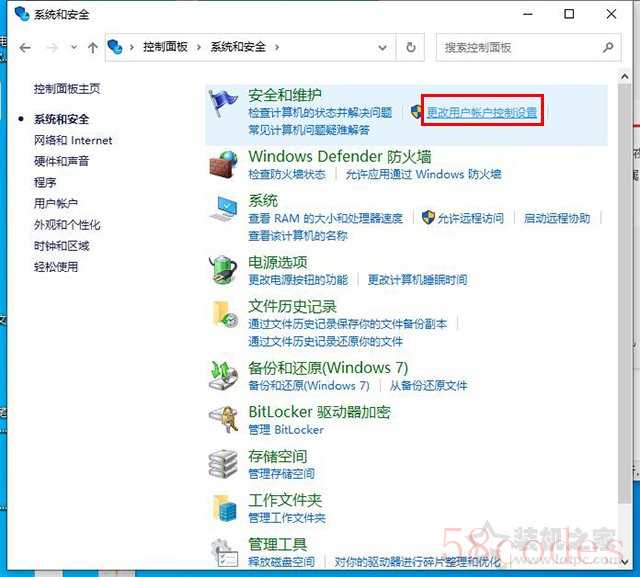Open 查看 RAM 的大小和处理器速度 link
The image size is (640, 577).
point(325,218)
